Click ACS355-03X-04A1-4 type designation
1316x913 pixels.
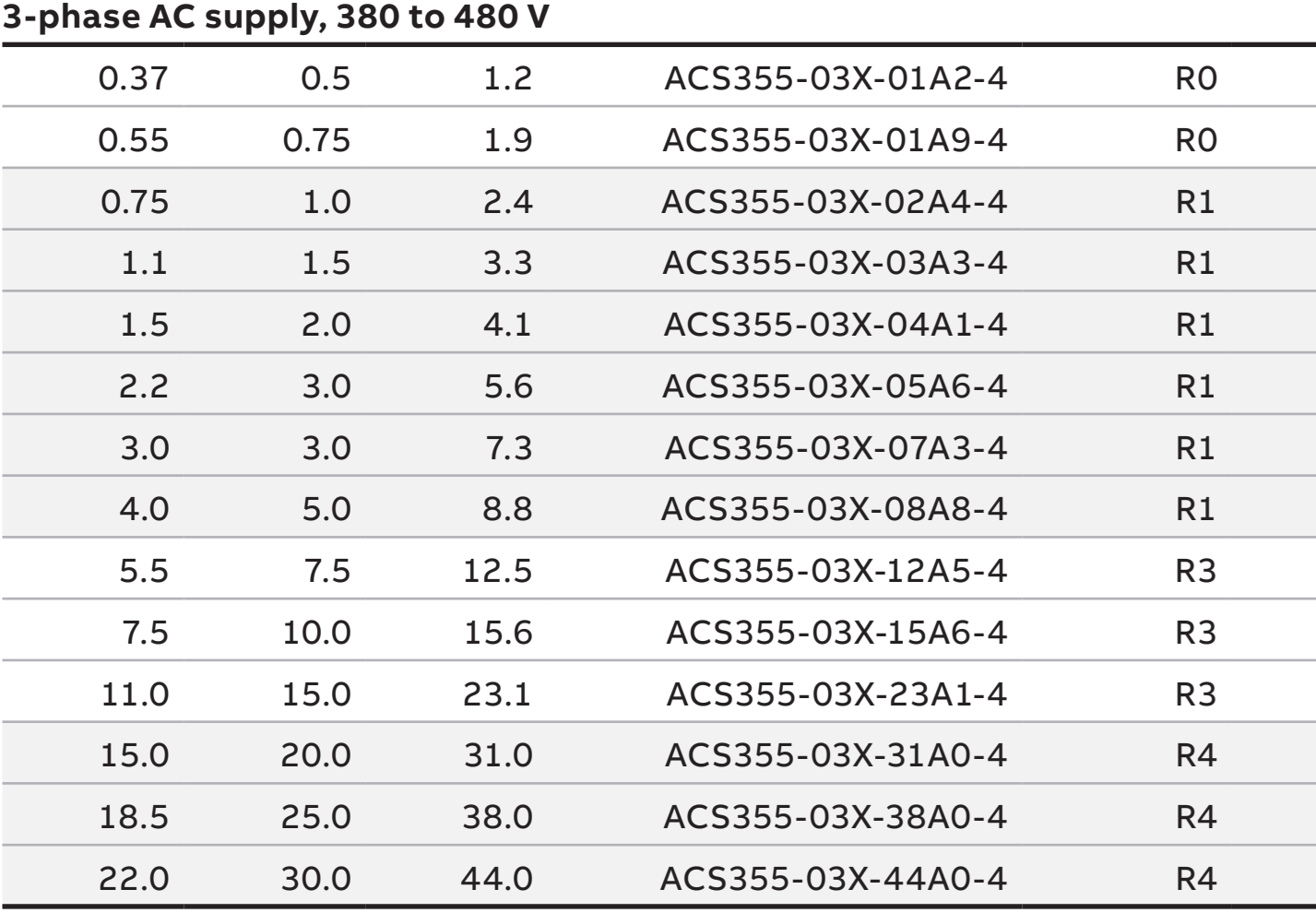[x=835, y=325]
